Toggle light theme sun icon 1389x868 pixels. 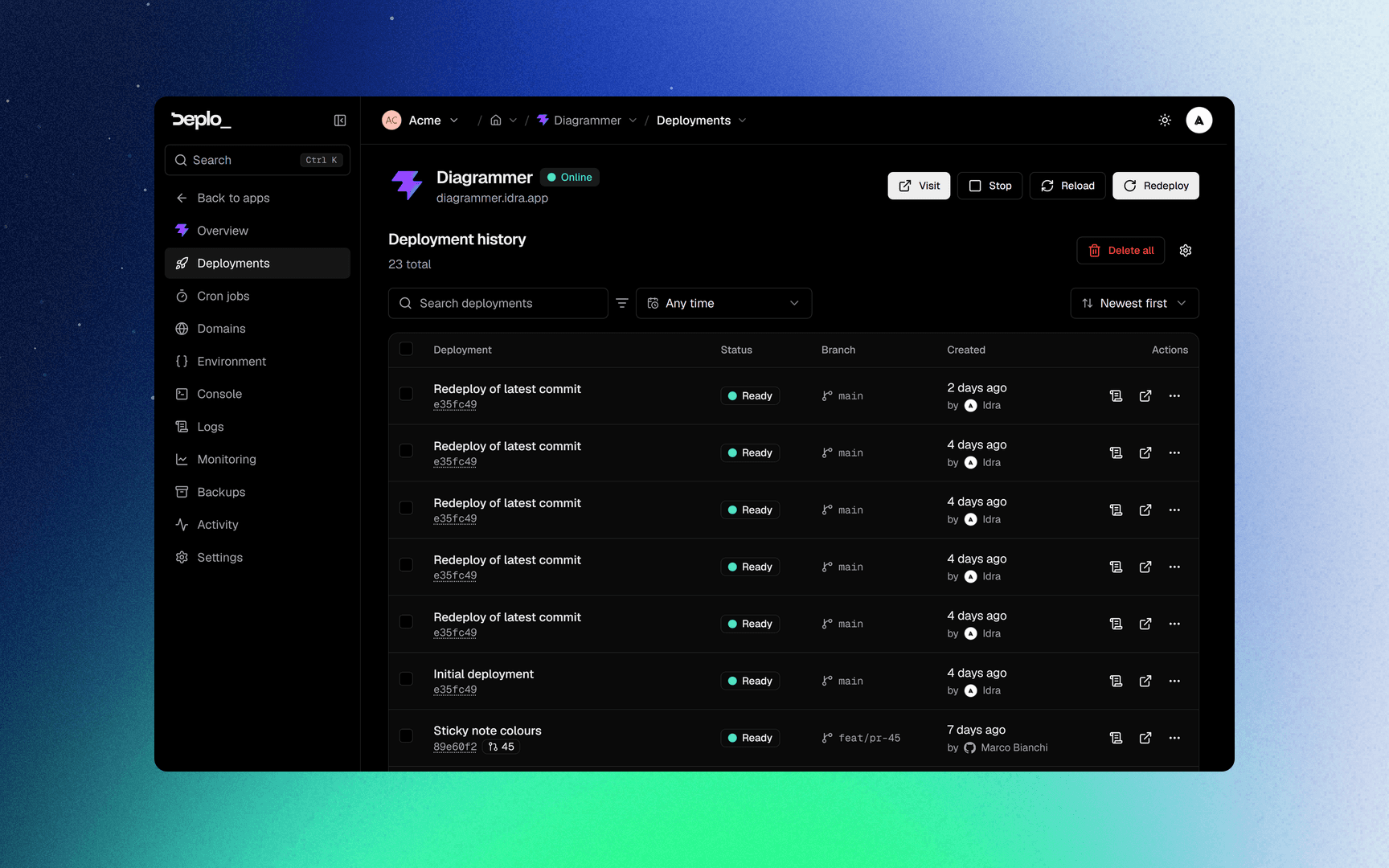[x=1165, y=121]
